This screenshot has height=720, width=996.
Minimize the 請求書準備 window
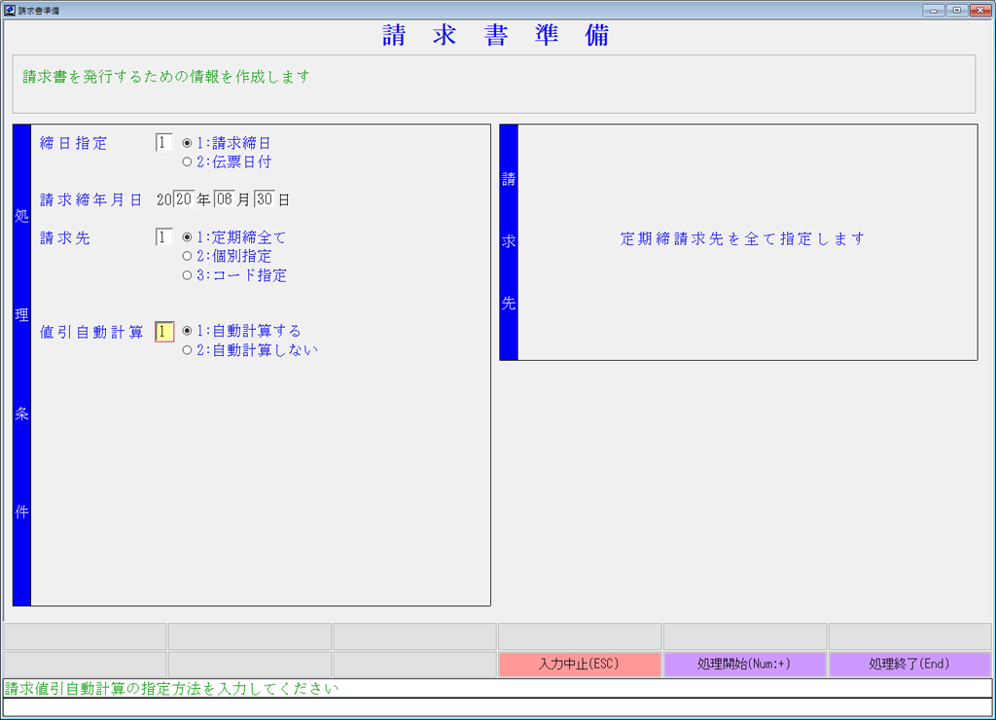tap(935, 9)
